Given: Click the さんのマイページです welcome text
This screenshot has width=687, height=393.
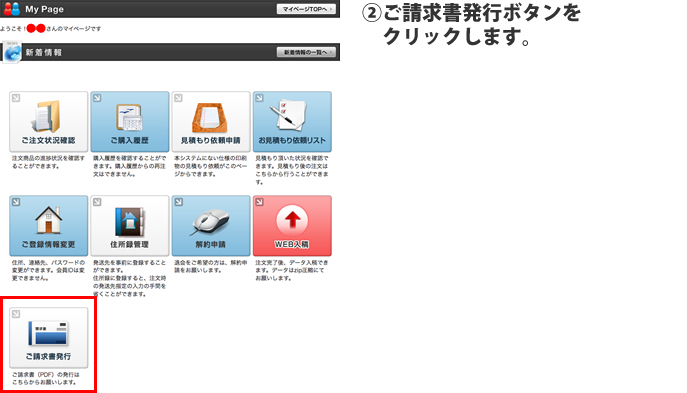Looking at the screenshot, I should pyautogui.click(x=74, y=28).
